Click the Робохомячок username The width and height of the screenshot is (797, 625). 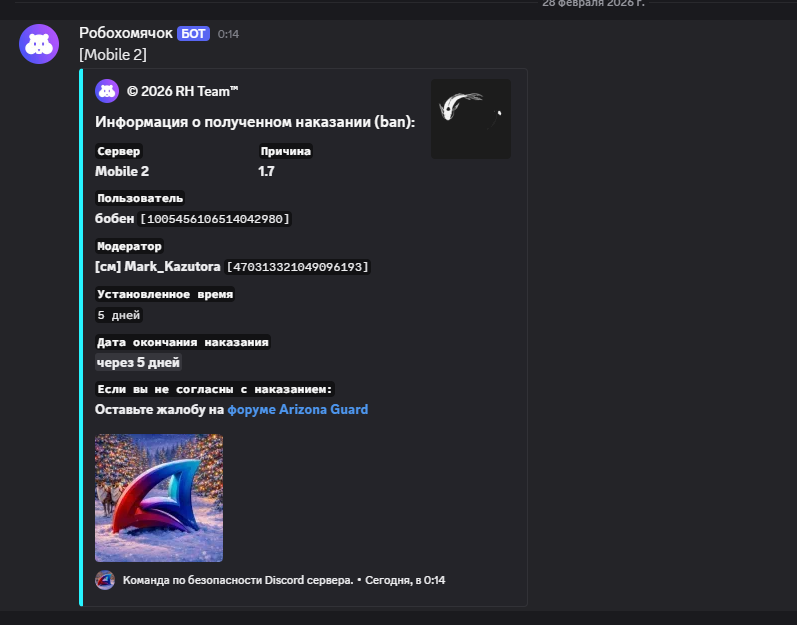click(126, 33)
